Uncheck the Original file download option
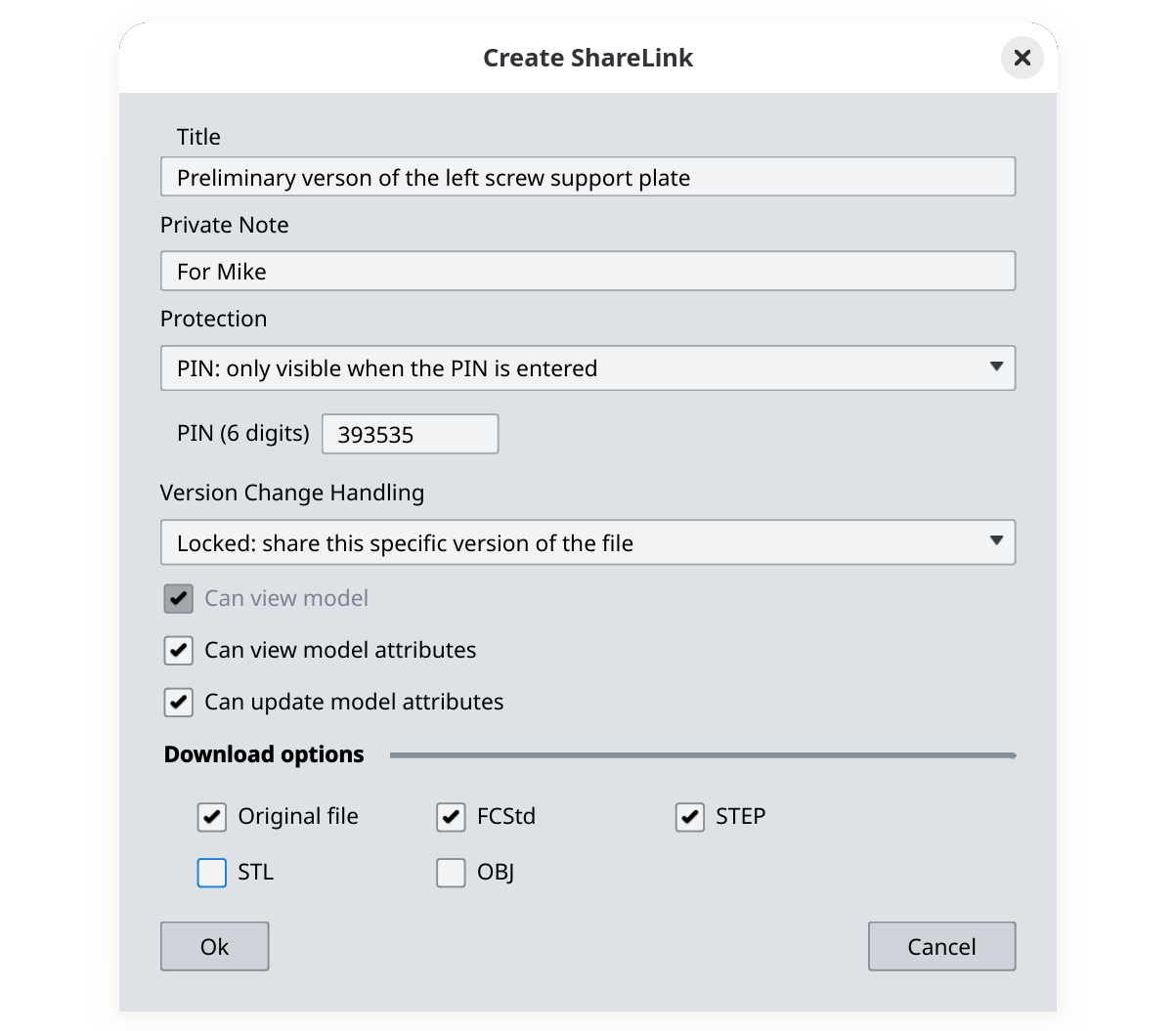This screenshot has width=1176, height=1031. 211,817
